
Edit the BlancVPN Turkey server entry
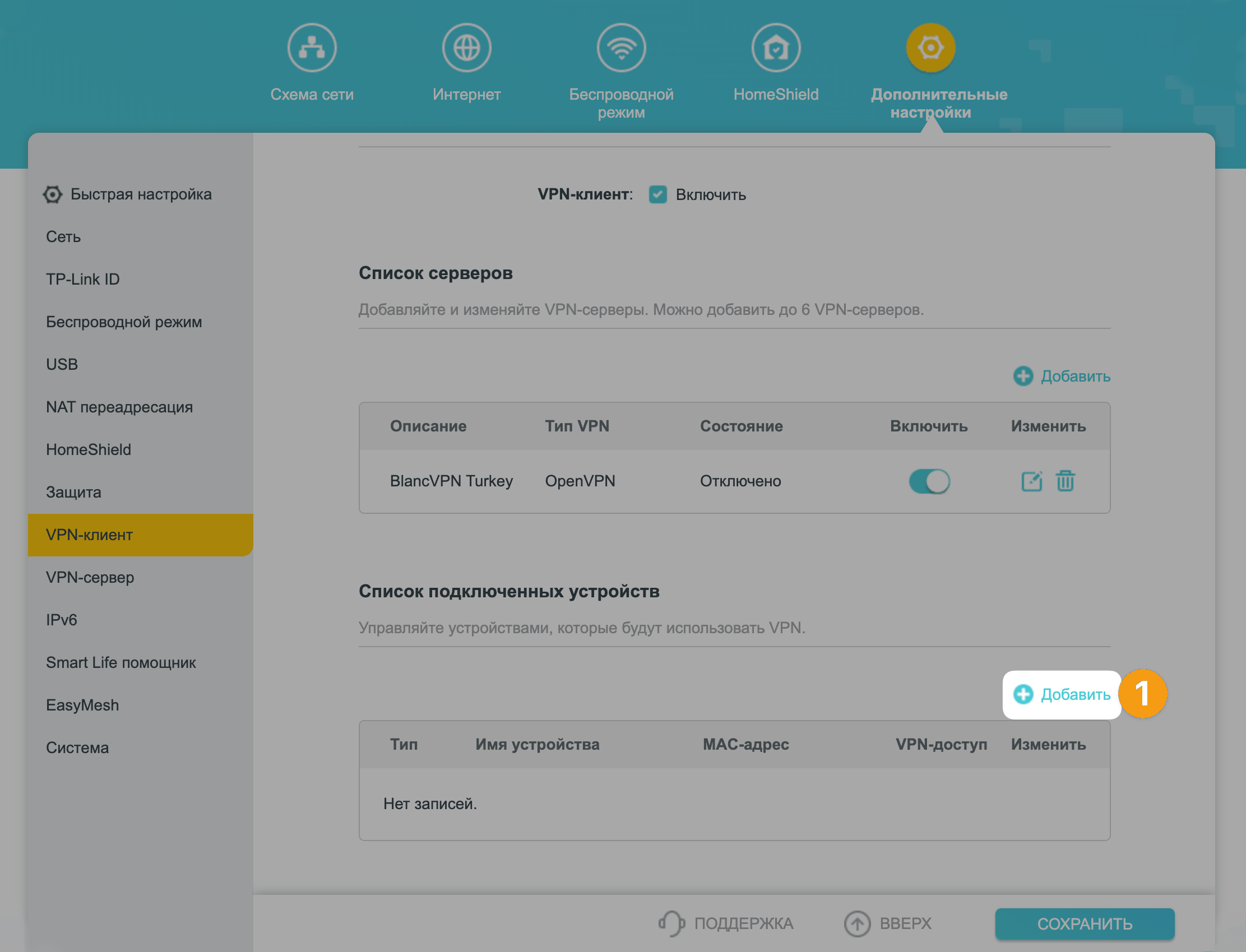pyautogui.click(x=1031, y=481)
